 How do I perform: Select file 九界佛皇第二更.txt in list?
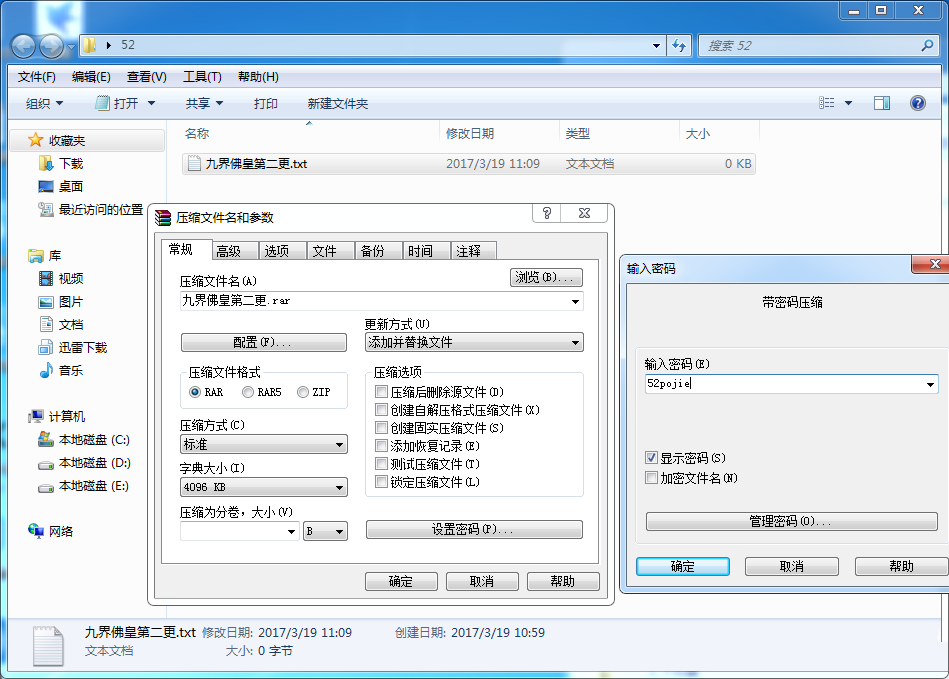(x=468, y=163)
